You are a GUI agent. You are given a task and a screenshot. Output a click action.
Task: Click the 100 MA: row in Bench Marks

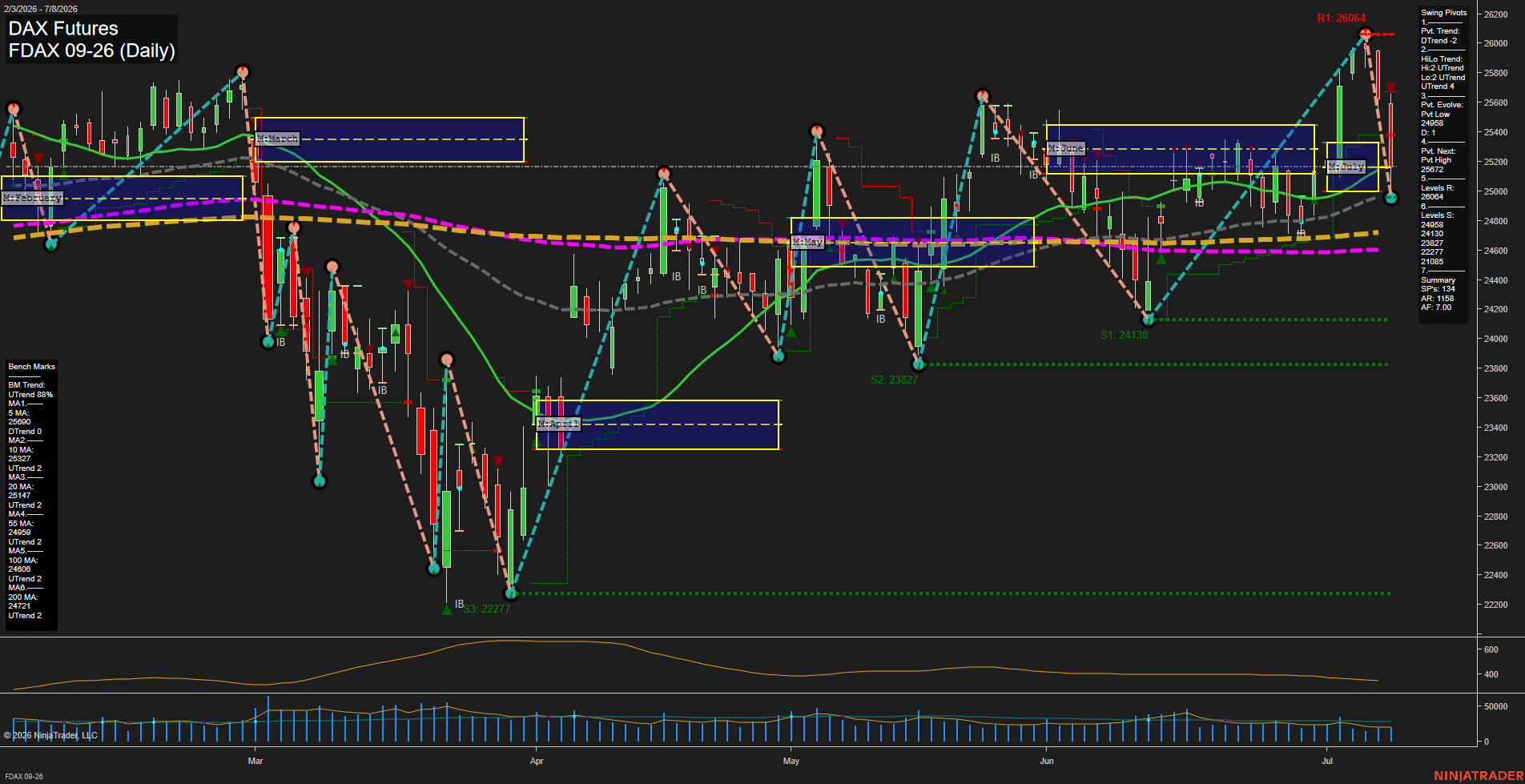23,561
